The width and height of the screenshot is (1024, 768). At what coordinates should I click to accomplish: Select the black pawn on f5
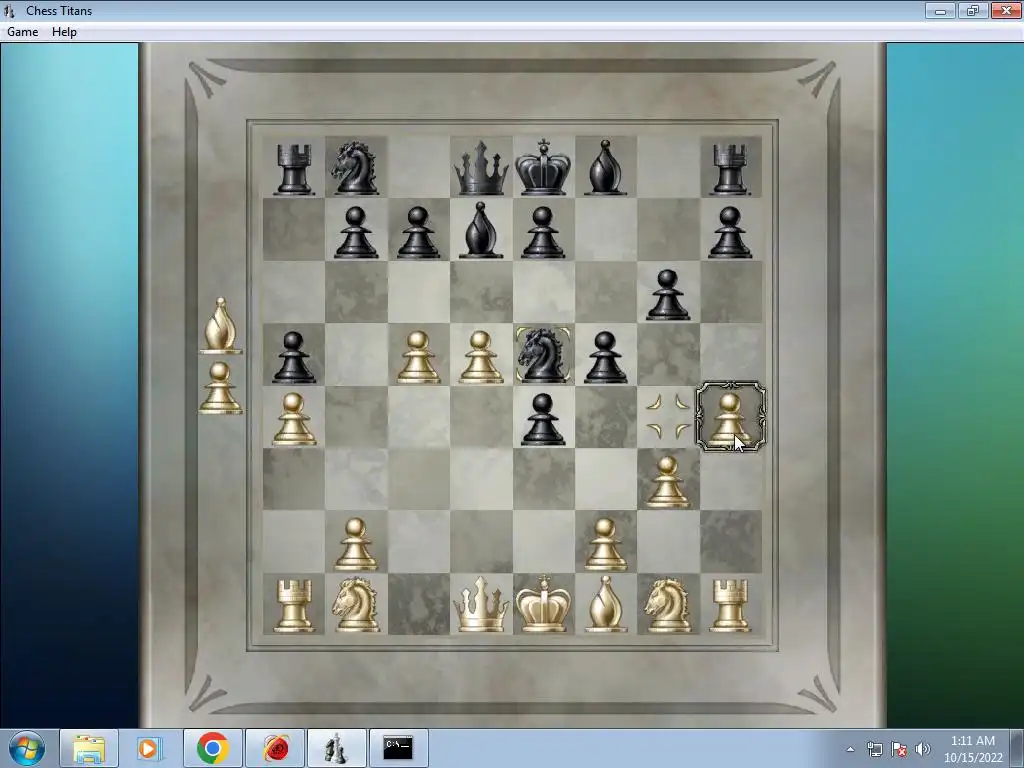click(x=605, y=357)
